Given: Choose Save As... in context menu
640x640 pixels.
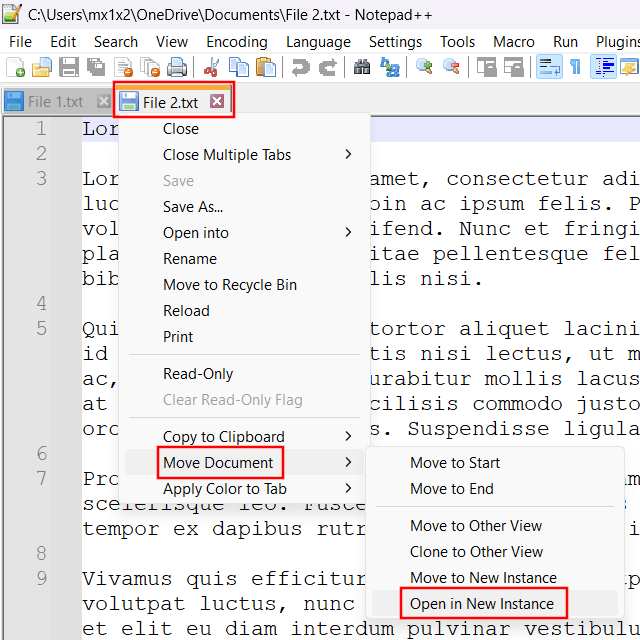Looking at the screenshot, I should coord(244,207).
